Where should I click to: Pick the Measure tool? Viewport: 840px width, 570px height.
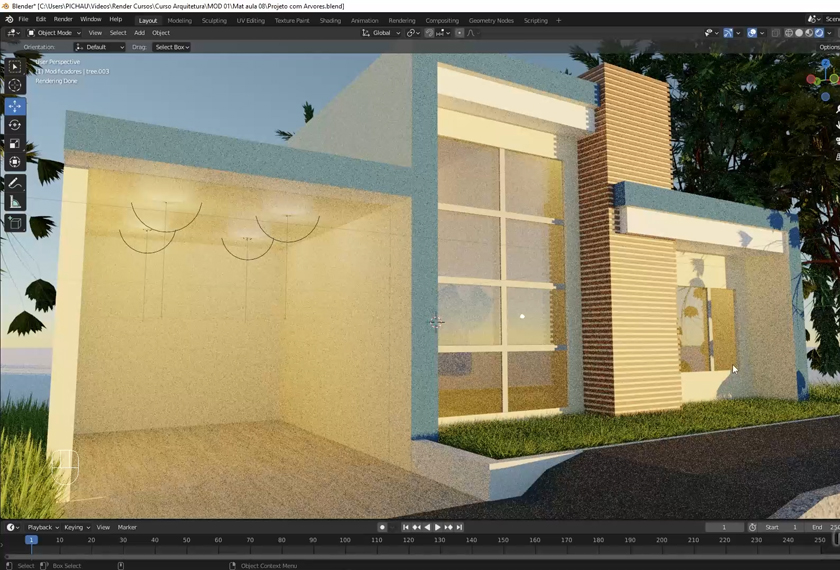click(x=15, y=203)
